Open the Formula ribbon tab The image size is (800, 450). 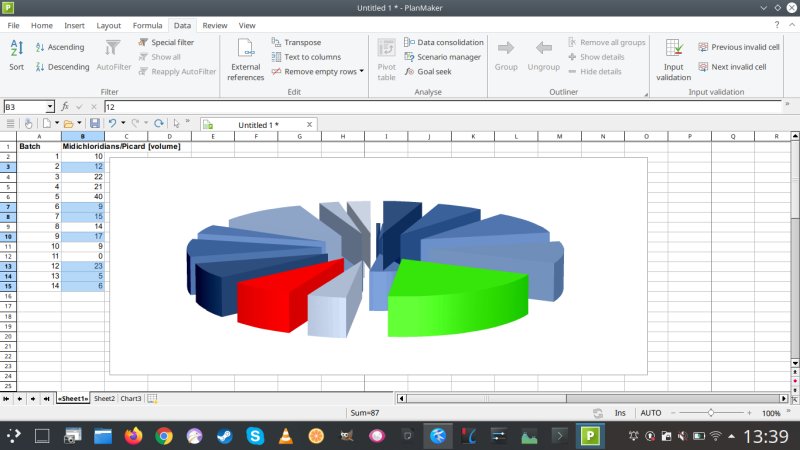click(x=147, y=25)
